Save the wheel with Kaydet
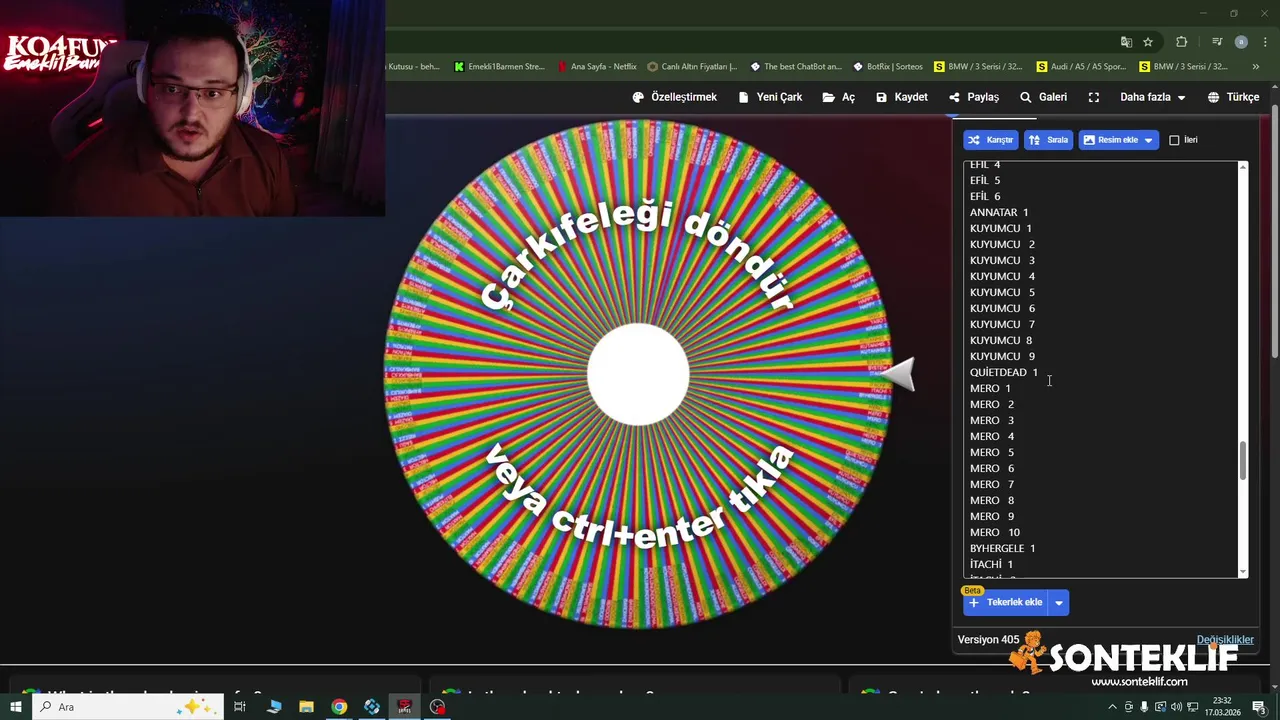The height and width of the screenshot is (720, 1280). pos(902,97)
